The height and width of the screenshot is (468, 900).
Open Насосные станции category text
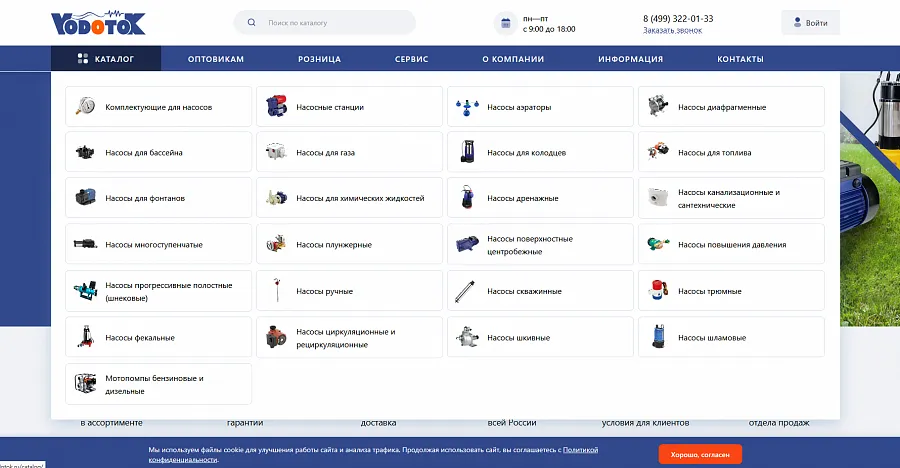pos(330,107)
